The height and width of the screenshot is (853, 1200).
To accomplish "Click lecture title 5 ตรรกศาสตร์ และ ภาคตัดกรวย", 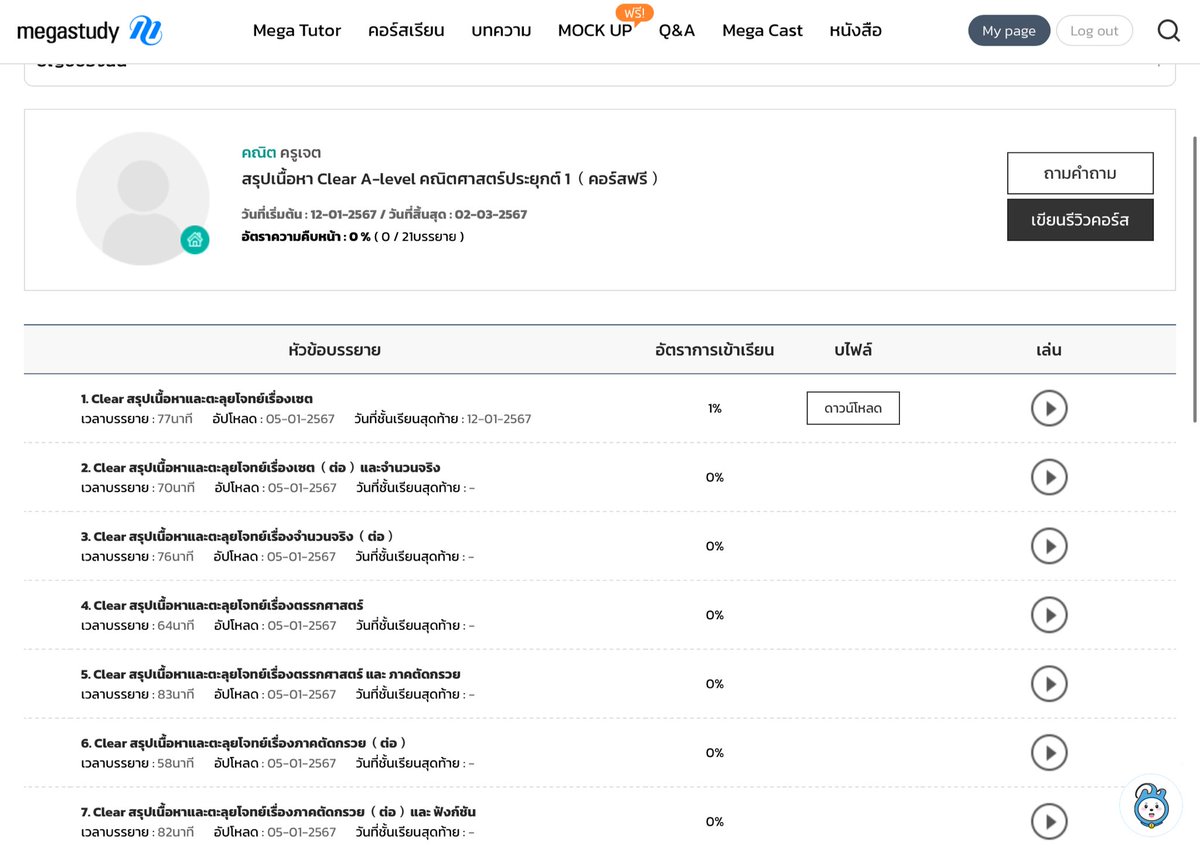I will [x=271, y=674].
